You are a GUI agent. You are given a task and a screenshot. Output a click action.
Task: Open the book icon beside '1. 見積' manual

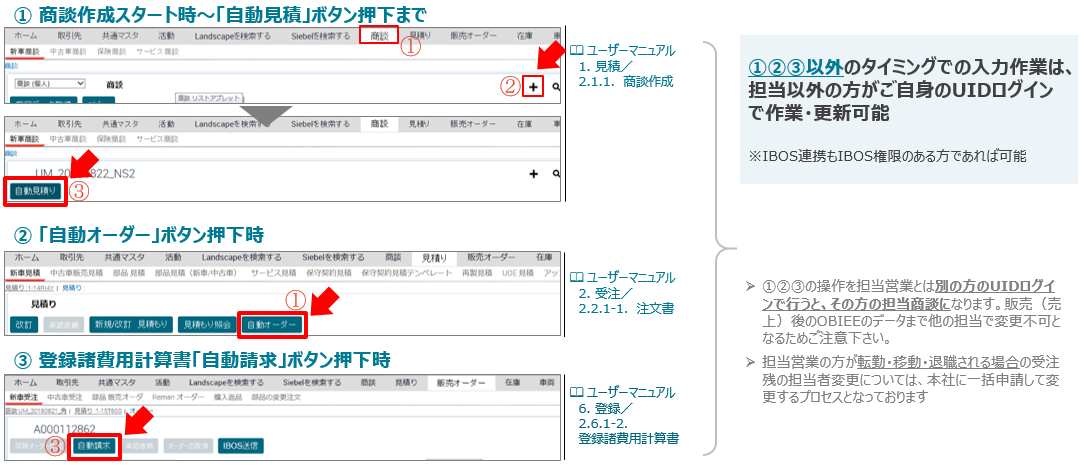click(x=576, y=50)
